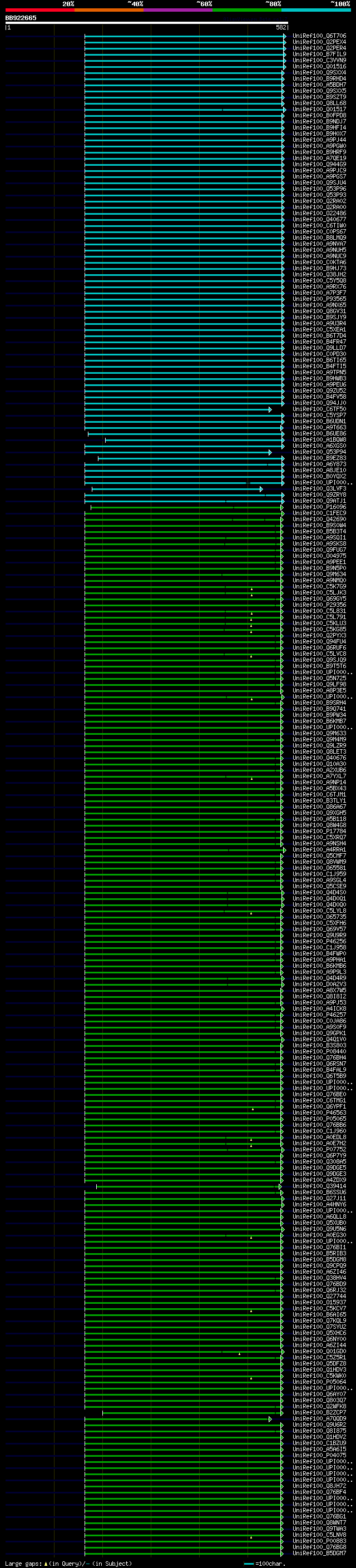Image resolution: width=356 pixels, height=1568 pixels.
Task: Select hit UniRef100_B5B3T4
Action: tap(319, 531)
